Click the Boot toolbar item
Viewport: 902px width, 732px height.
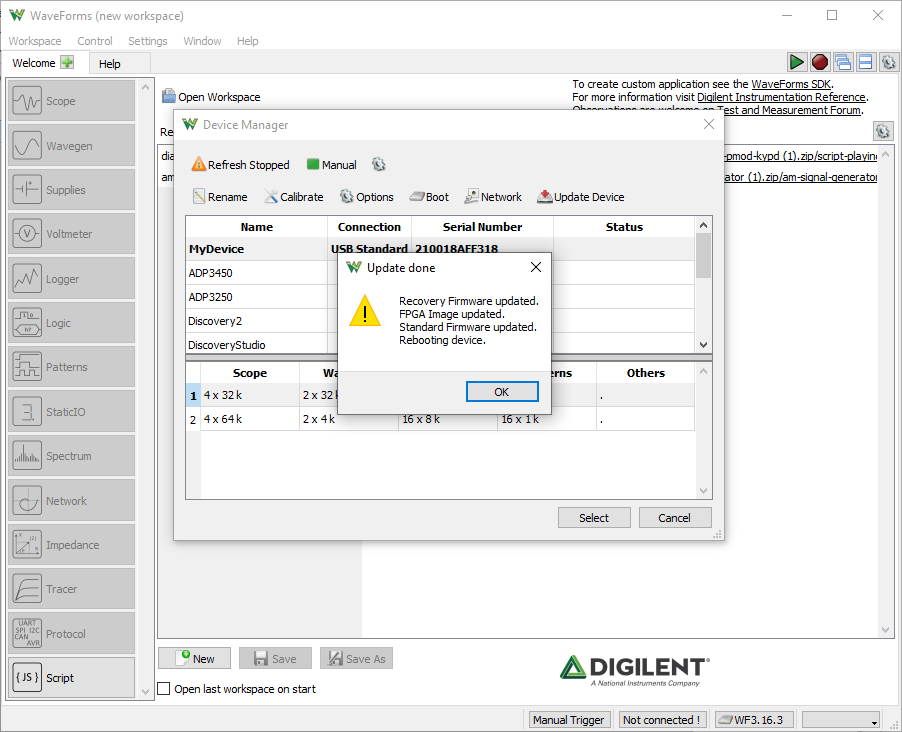point(429,197)
